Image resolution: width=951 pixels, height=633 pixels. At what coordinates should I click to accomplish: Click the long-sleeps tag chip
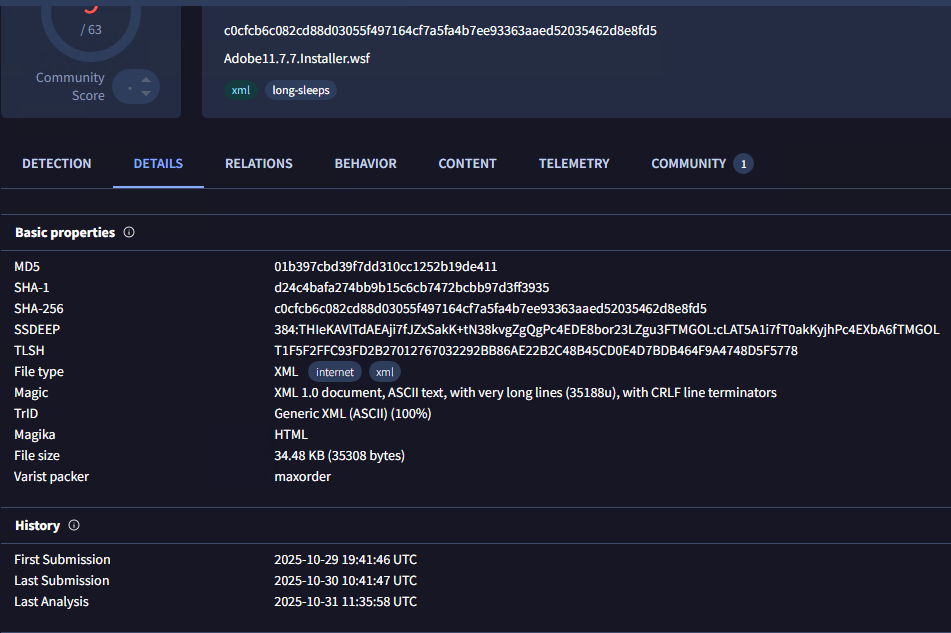301,90
